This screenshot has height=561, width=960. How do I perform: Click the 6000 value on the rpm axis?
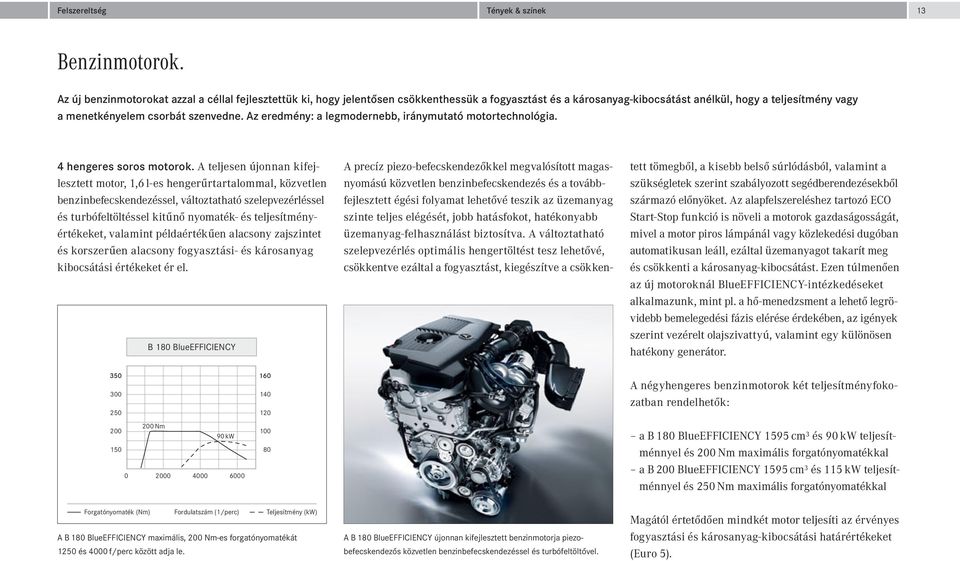237,476
